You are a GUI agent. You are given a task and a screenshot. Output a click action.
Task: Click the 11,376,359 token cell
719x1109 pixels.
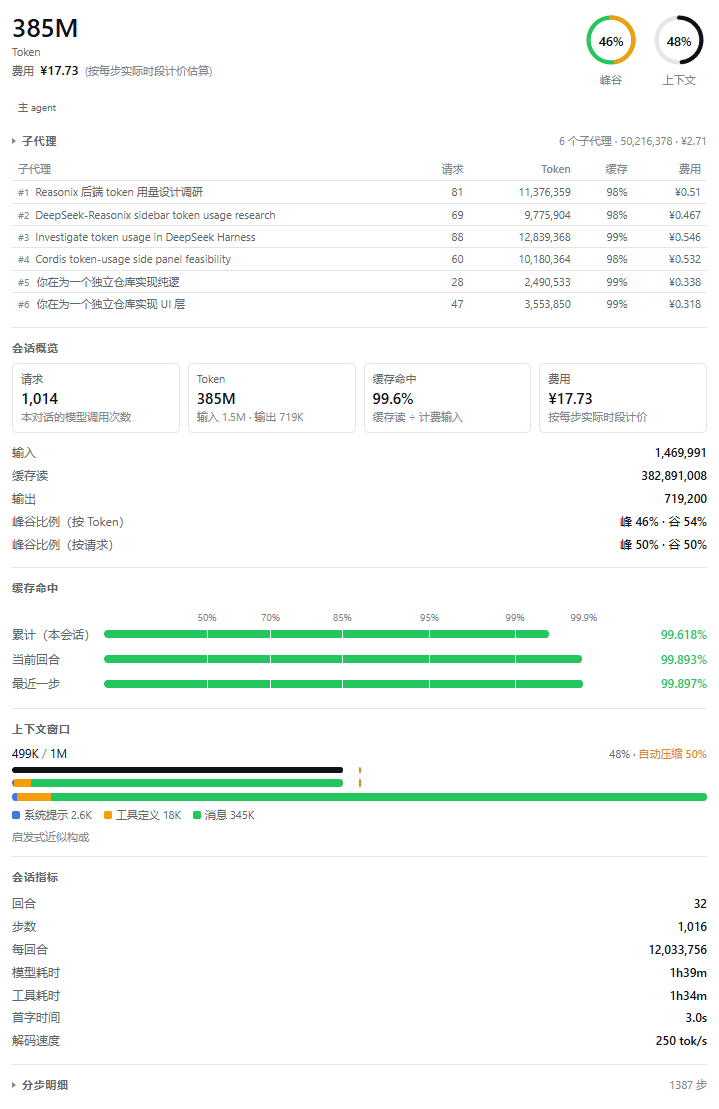(x=544, y=192)
